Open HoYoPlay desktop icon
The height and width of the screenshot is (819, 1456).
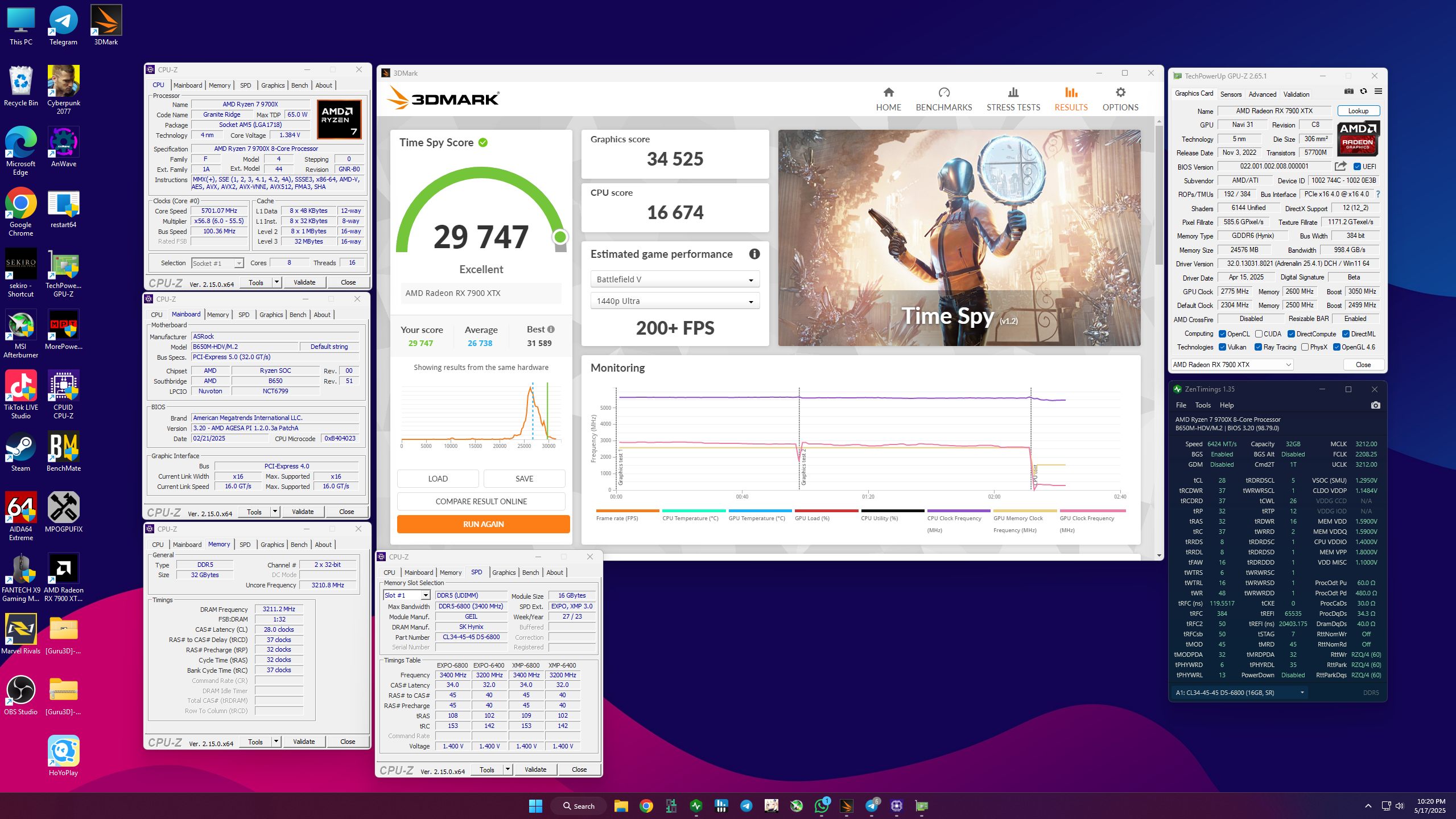point(63,756)
